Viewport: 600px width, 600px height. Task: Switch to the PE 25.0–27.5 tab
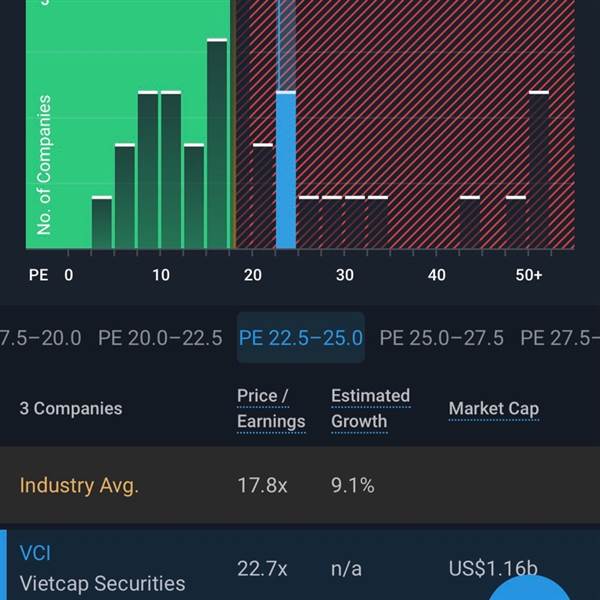(442, 337)
